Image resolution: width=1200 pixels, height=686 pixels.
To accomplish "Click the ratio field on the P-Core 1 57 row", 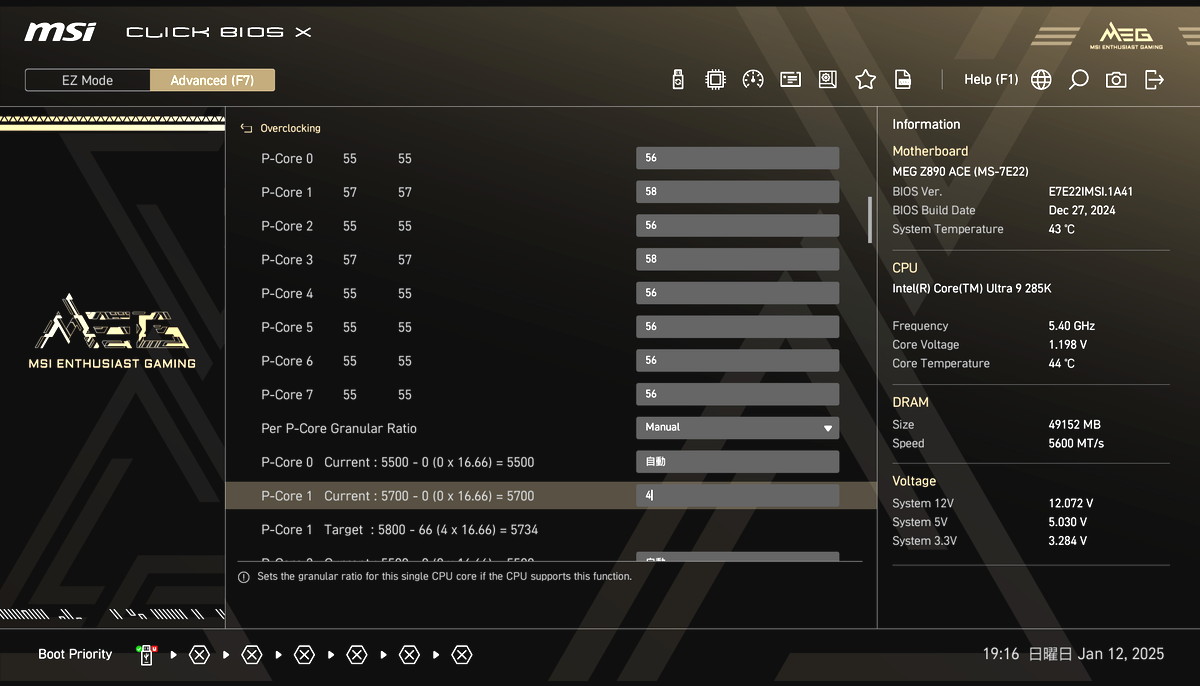I will click(x=737, y=192).
